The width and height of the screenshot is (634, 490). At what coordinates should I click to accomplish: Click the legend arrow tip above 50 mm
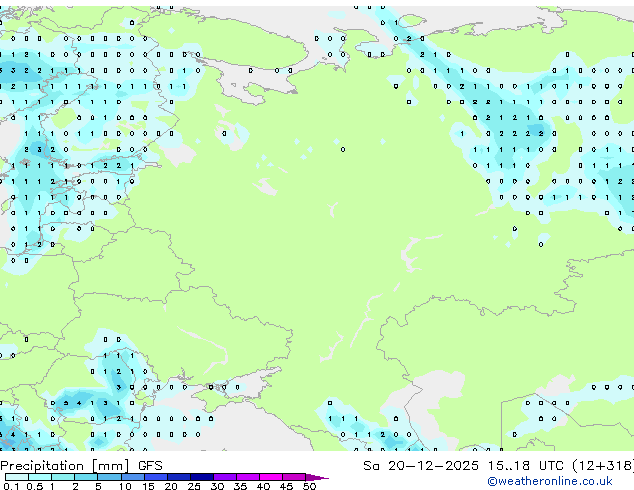click(x=317, y=477)
